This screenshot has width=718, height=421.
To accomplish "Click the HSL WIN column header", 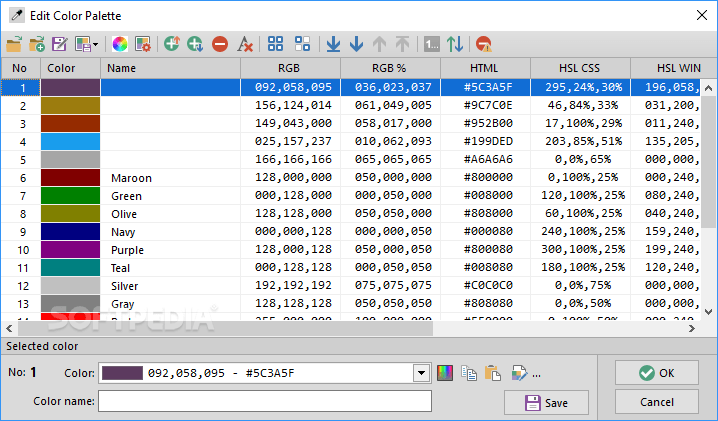I will tap(674, 68).
